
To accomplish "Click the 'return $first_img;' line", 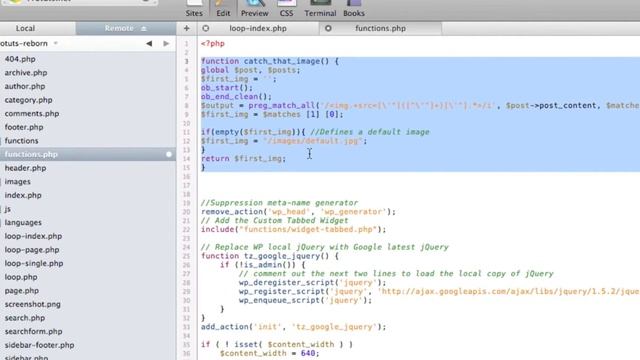I will click(x=243, y=159).
